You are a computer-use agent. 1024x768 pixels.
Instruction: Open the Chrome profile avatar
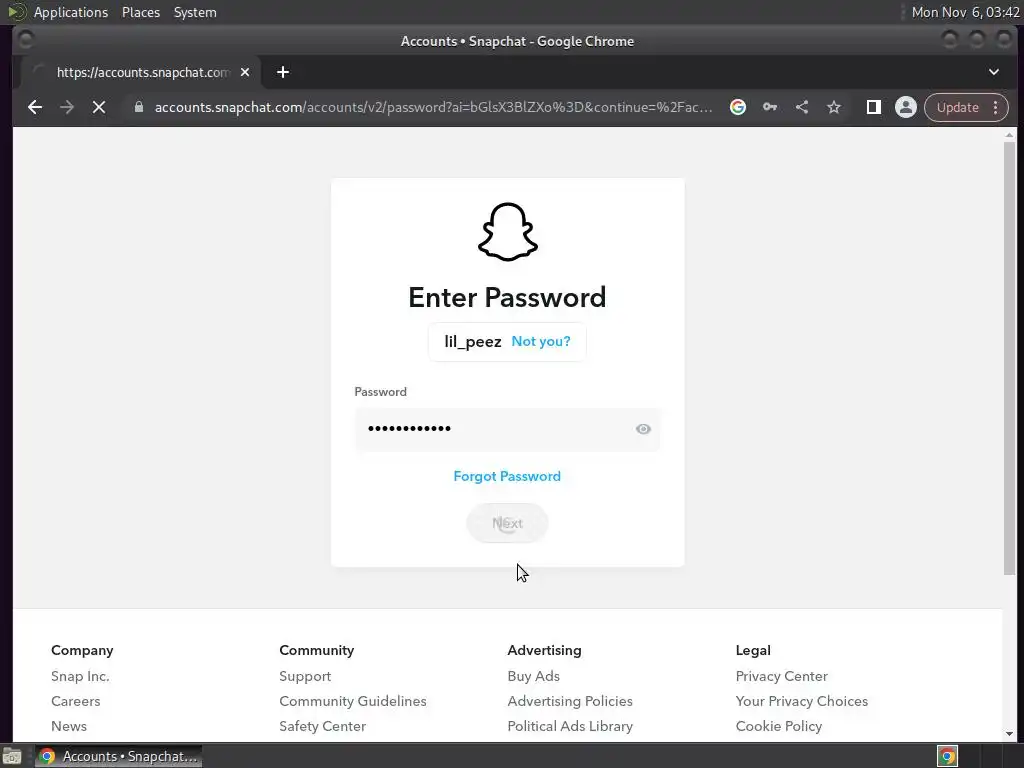[906, 107]
